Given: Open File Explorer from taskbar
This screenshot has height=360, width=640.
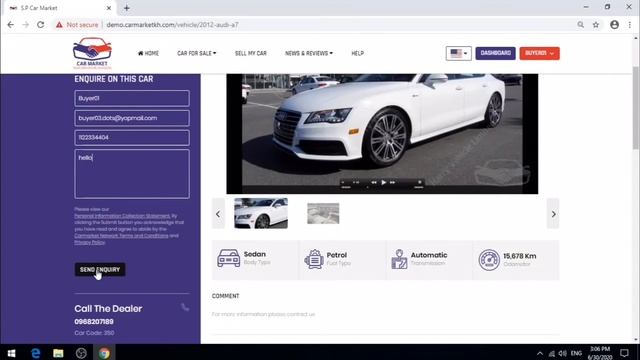Looking at the screenshot, I should coord(58,353).
